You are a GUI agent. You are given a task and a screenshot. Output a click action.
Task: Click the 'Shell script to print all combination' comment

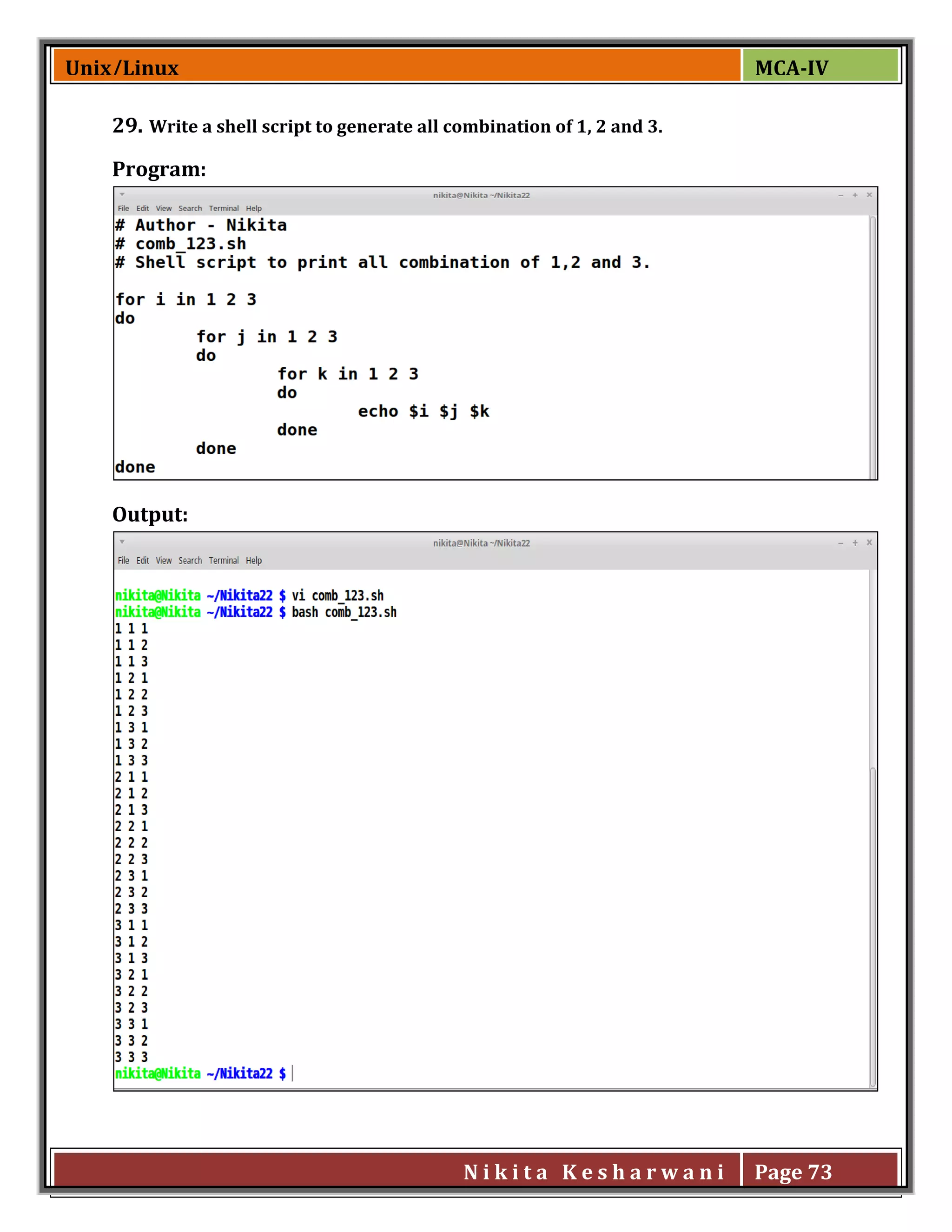click(x=383, y=262)
